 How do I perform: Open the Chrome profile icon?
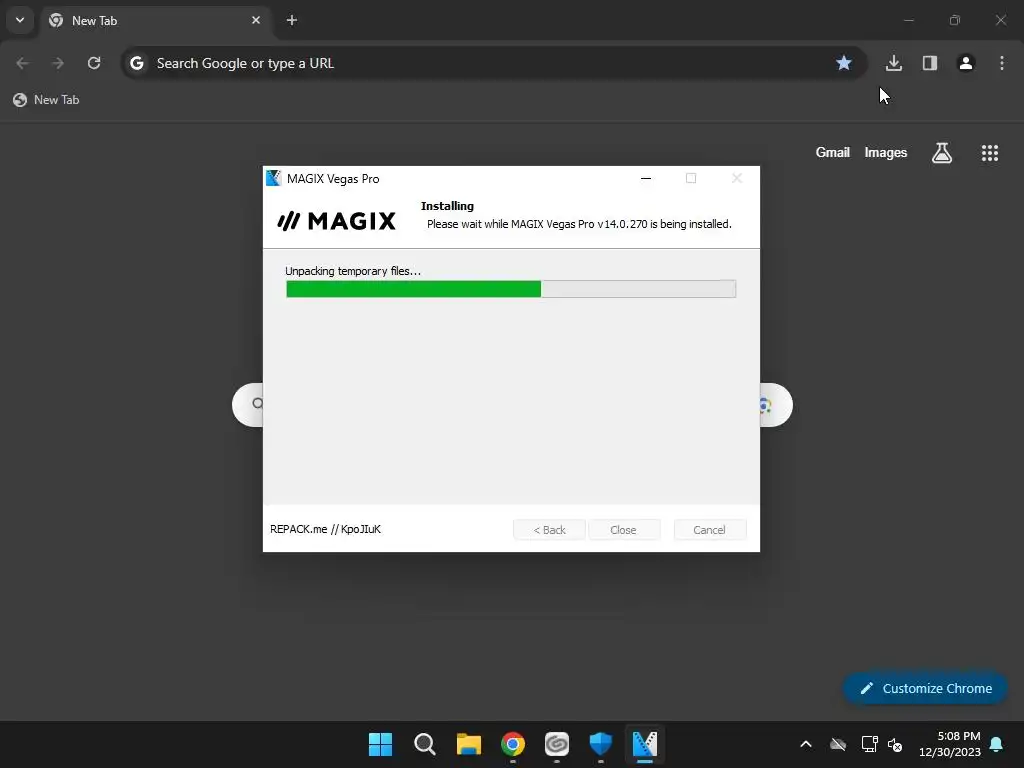click(966, 63)
